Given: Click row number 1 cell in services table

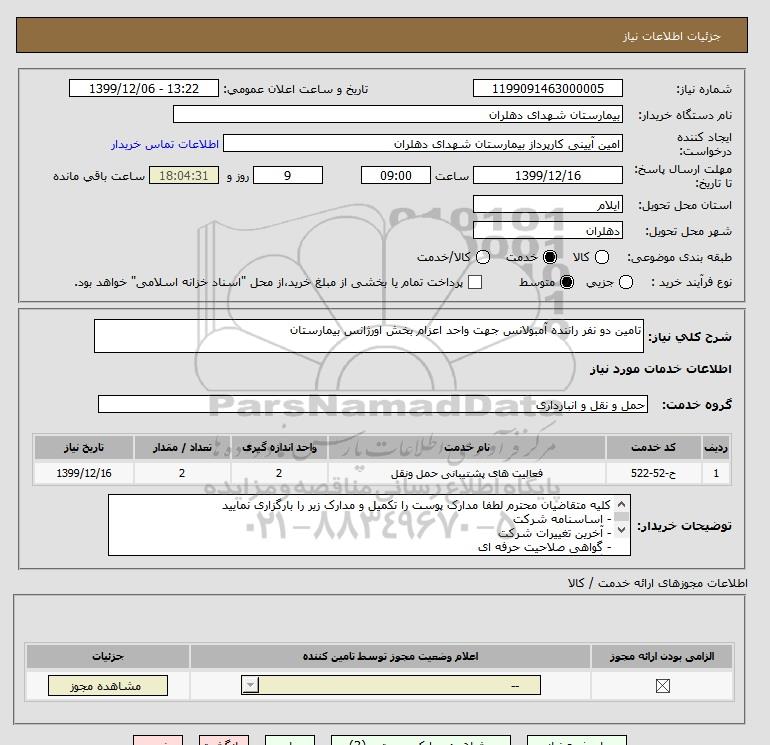Looking at the screenshot, I should pyautogui.click(x=716, y=473).
